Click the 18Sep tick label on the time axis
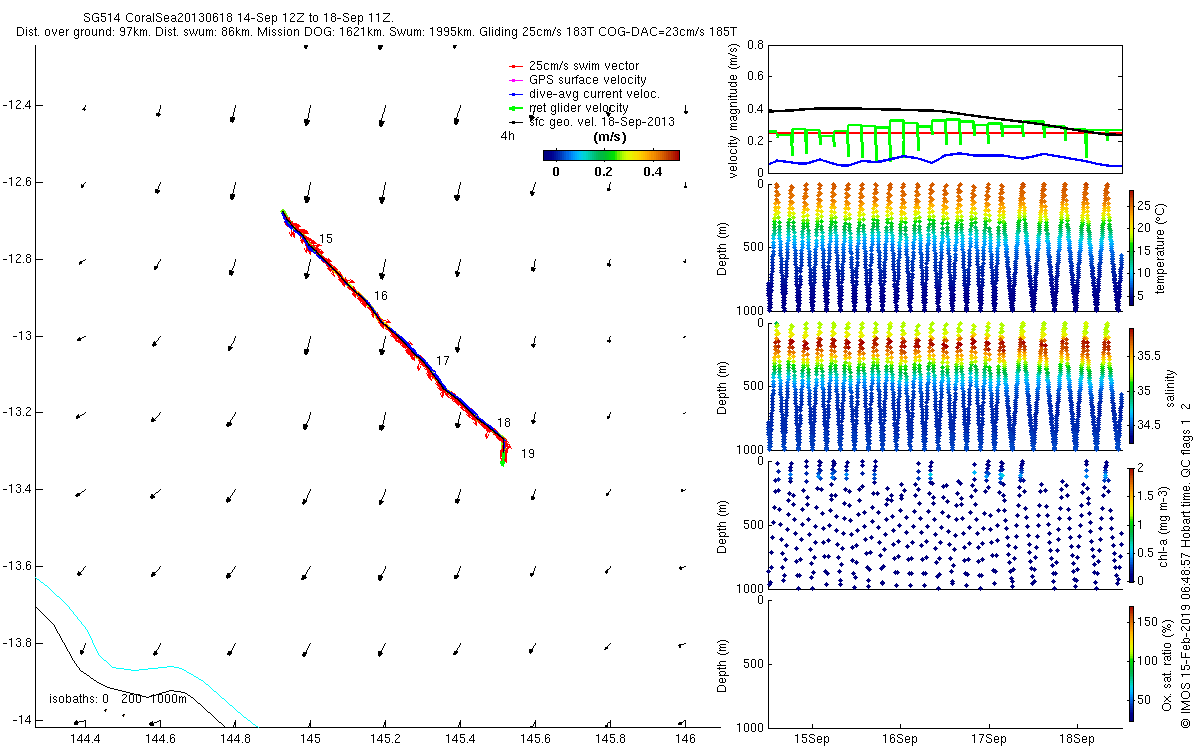The image size is (1200, 750). click(1077, 740)
